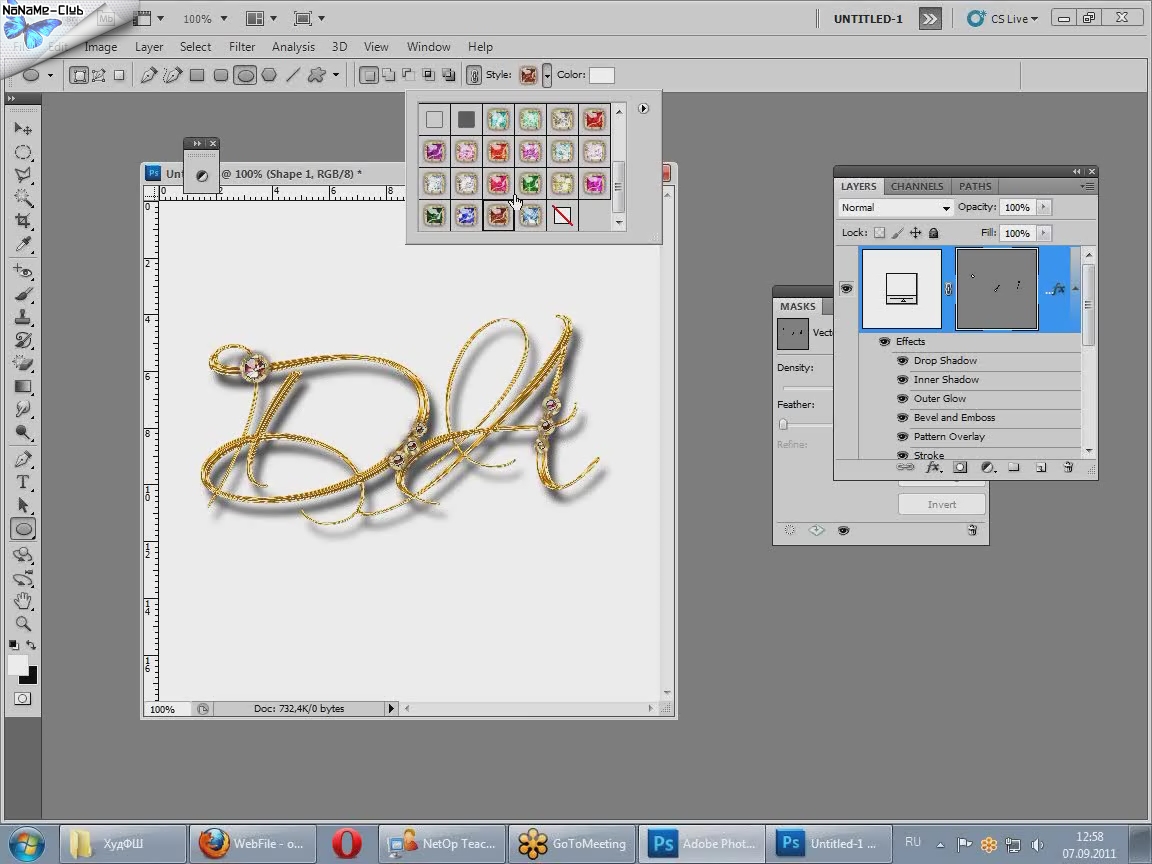Toggle the Shape 1 layer visibility eye
The width and height of the screenshot is (1152, 864).
pos(846,289)
